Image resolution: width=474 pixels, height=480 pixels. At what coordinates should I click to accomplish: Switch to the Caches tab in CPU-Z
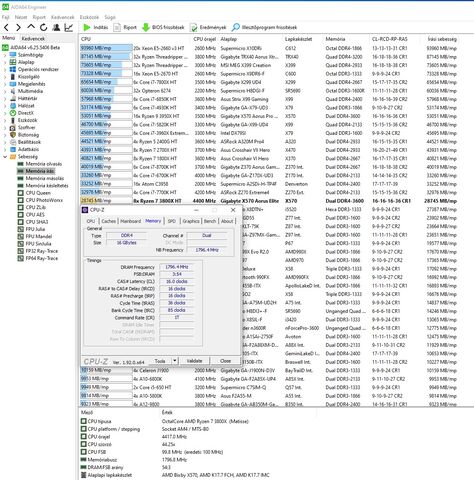pyautogui.click(x=109, y=221)
